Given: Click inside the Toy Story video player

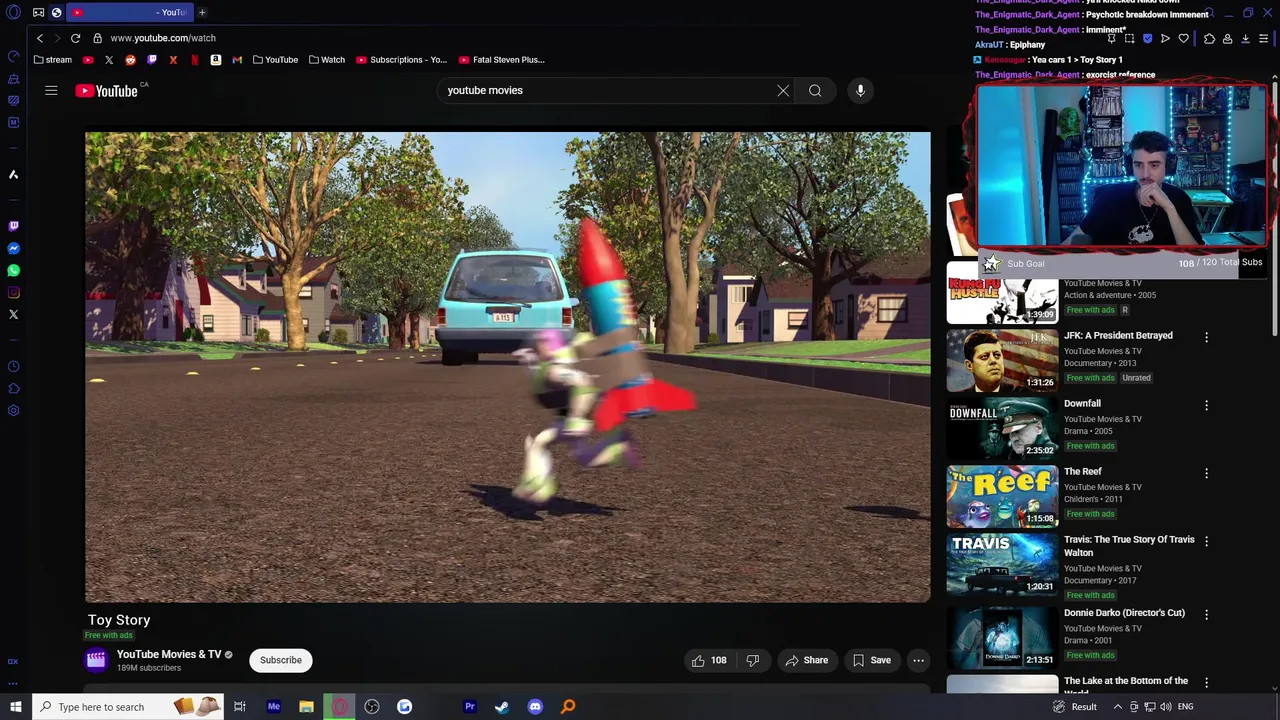Looking at the screenshot, I should point(507,367).
